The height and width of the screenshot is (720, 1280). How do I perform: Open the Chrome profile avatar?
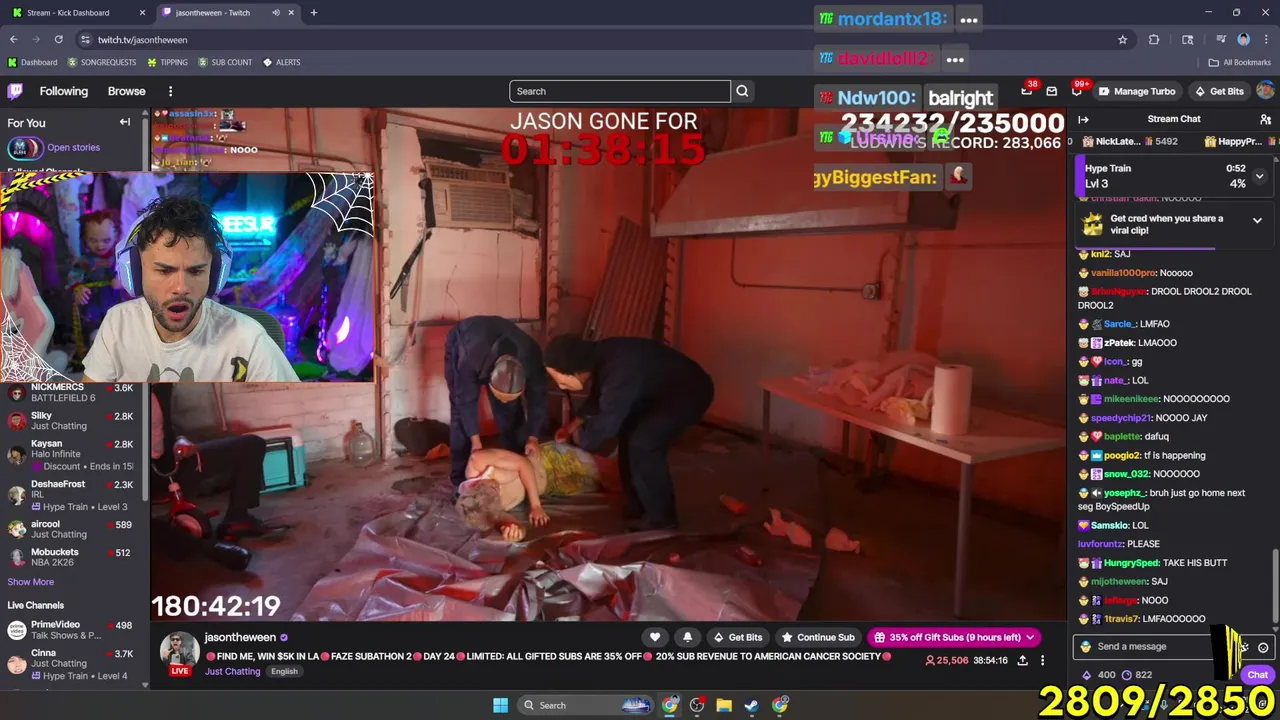click(x=1243, y=40)
